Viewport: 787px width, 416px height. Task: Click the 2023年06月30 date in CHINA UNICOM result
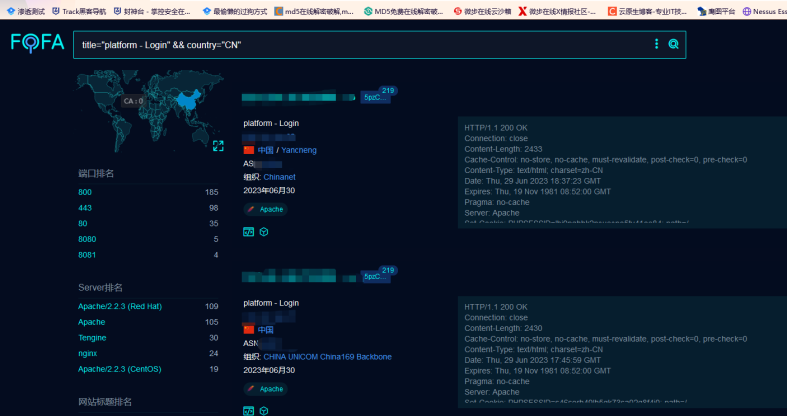pos(269,370)
